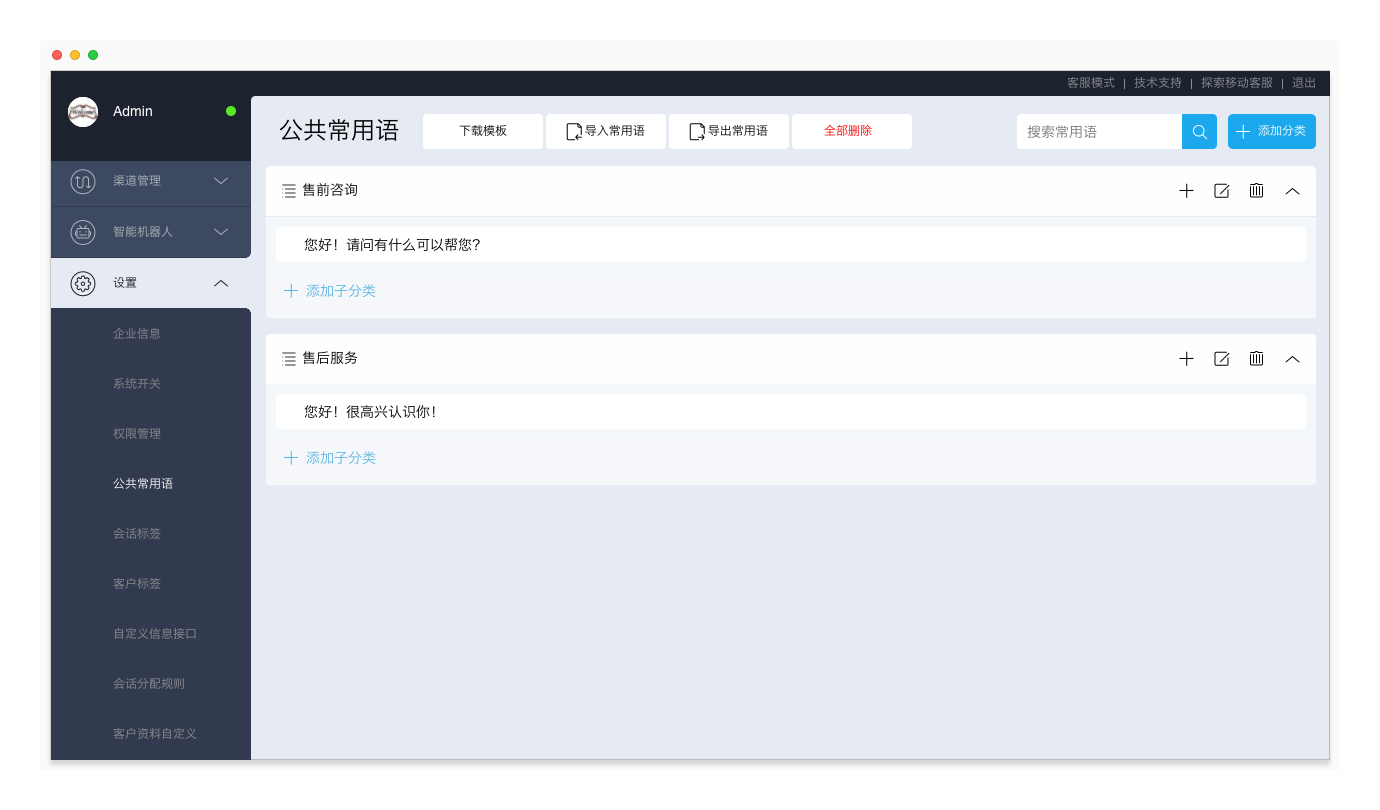
Task: Click the 设置 gear icon
Action: pyautogui.click(x=83, y=283)
